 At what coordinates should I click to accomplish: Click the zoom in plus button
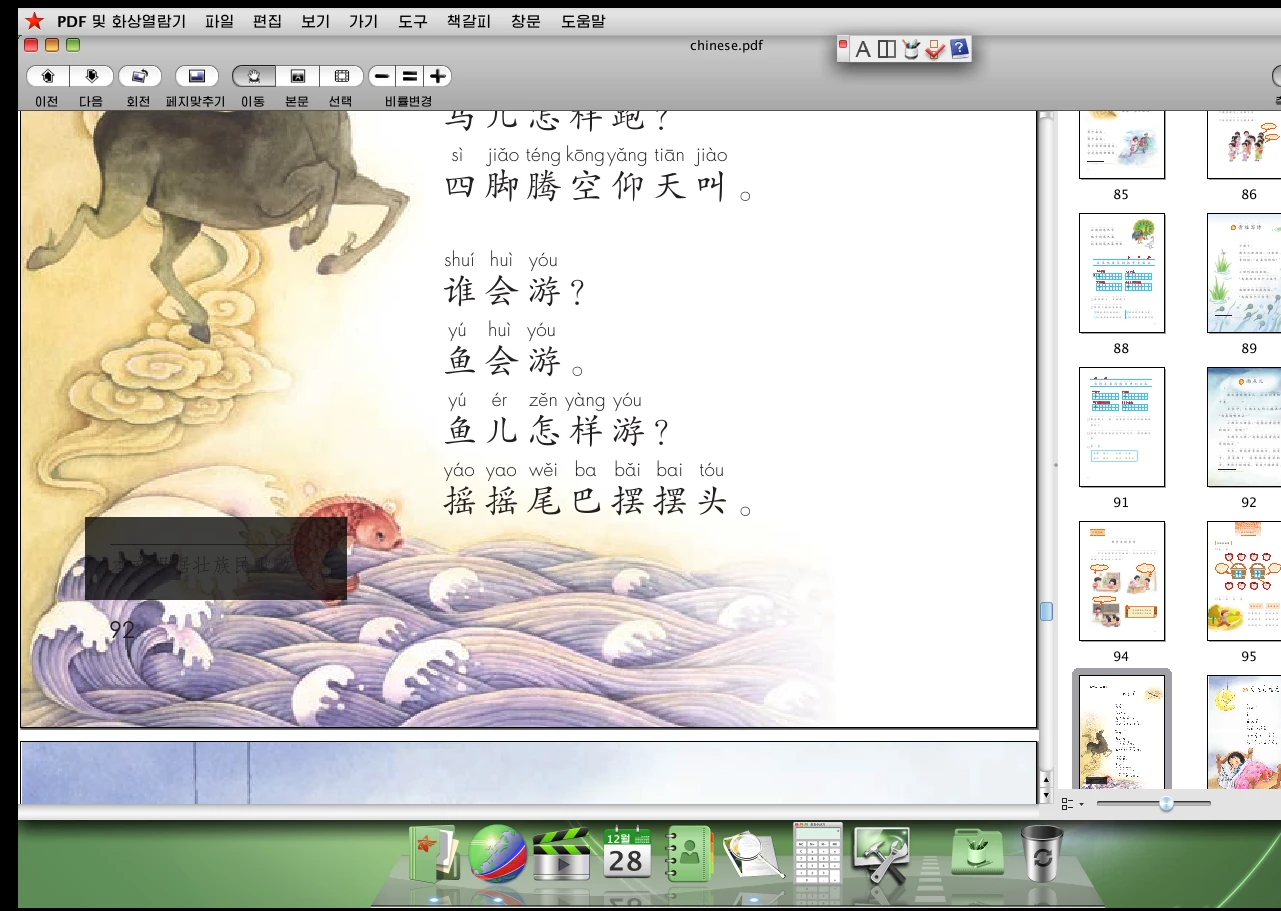[437, 76]
